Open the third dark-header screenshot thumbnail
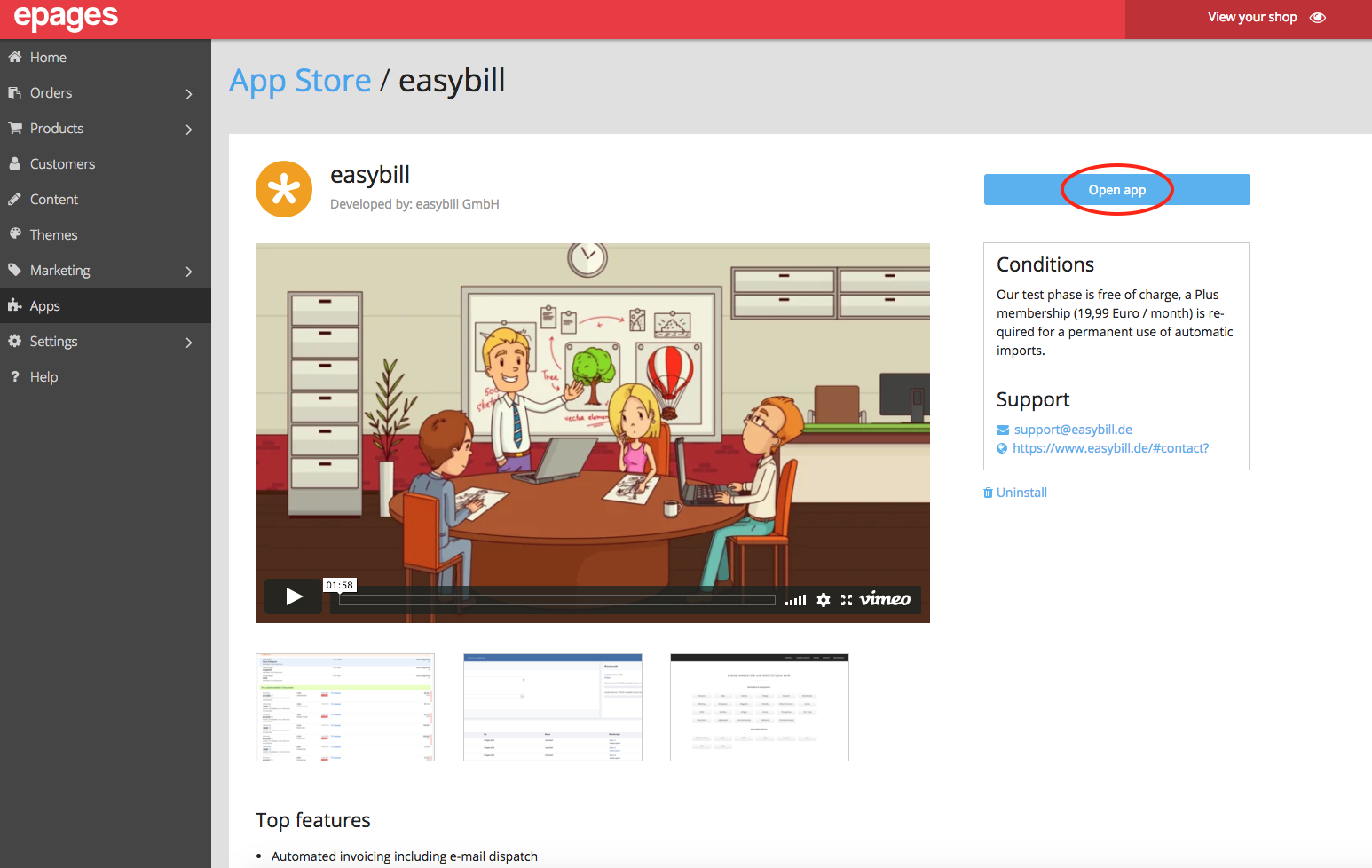The image size is (1372, 868). 760,707
